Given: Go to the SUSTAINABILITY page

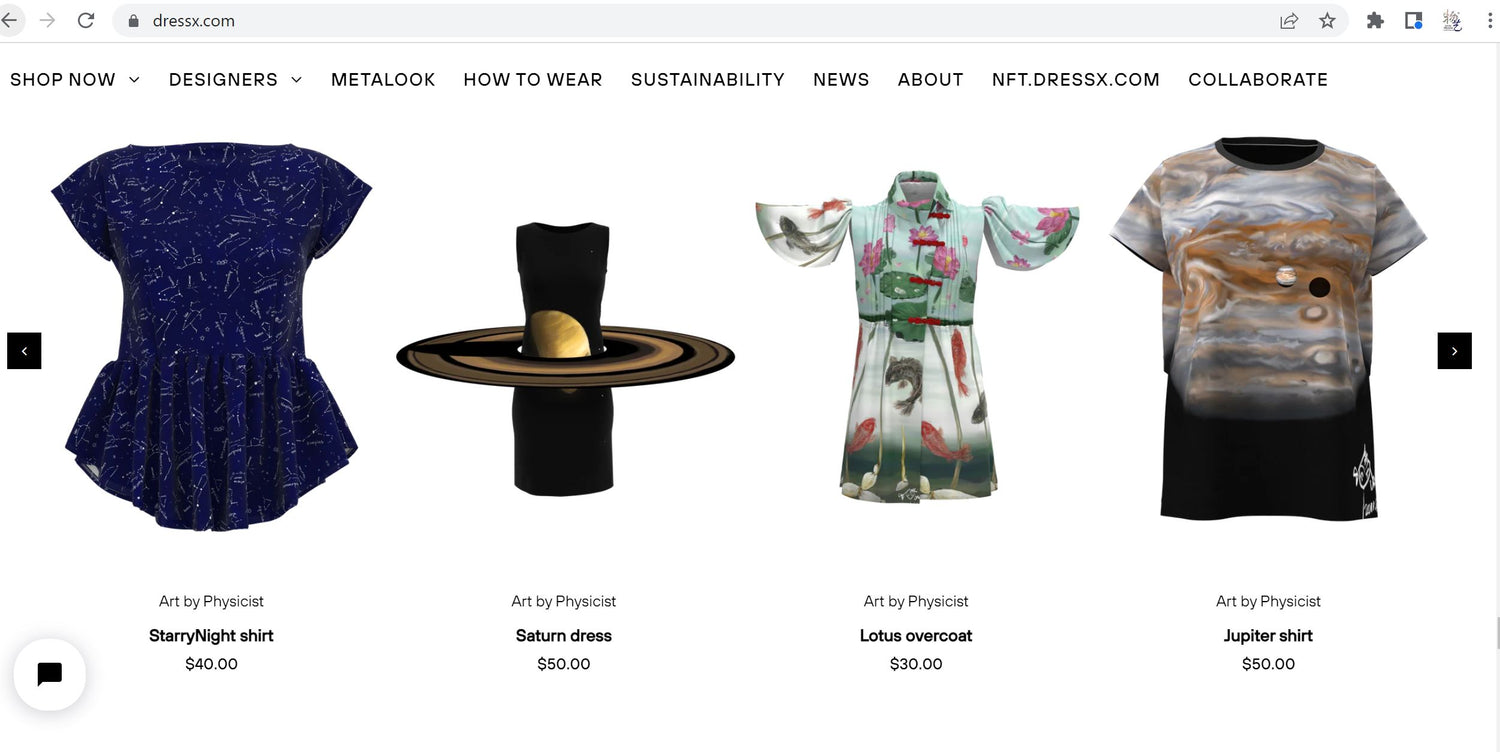Looking at the screenshot, I should (x=708, y=80).
